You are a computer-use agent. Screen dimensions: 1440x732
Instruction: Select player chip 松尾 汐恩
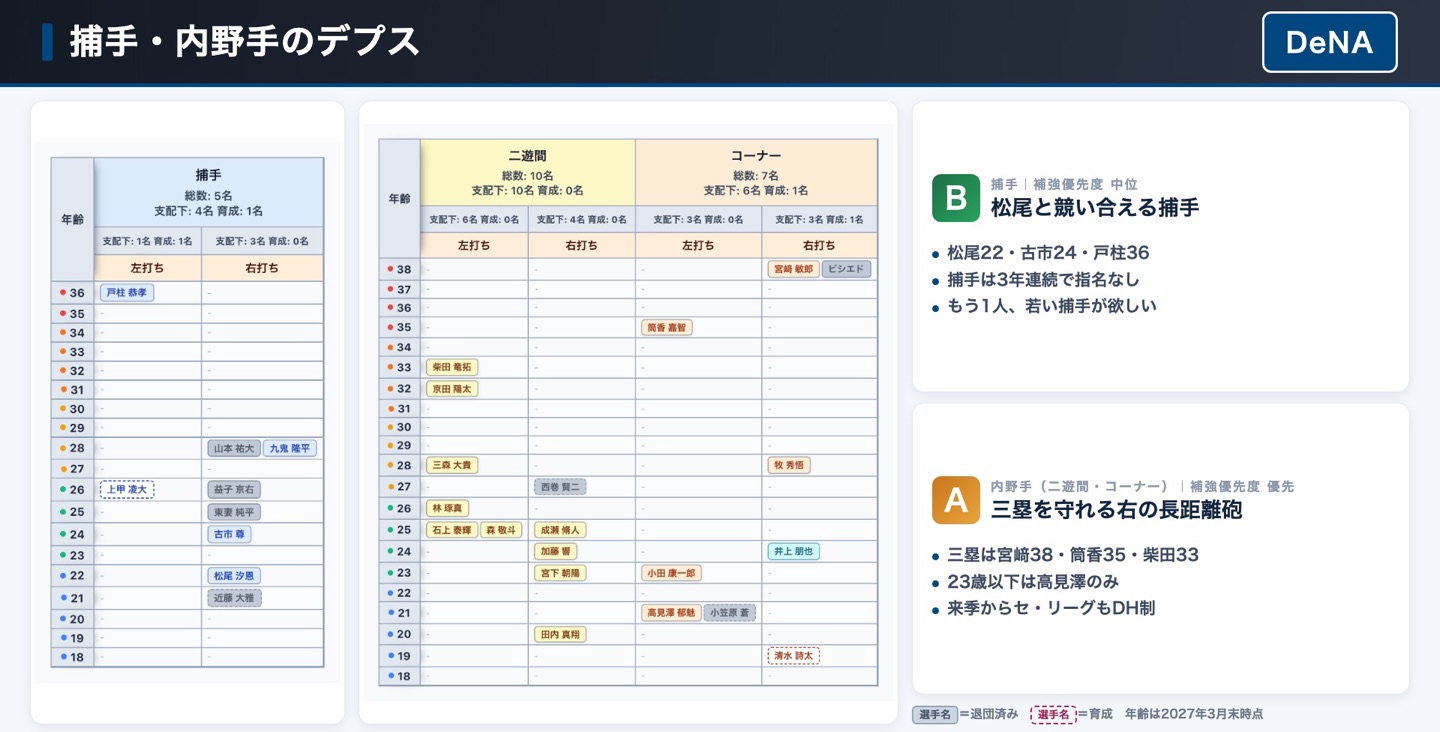click(x=234, y=576)
